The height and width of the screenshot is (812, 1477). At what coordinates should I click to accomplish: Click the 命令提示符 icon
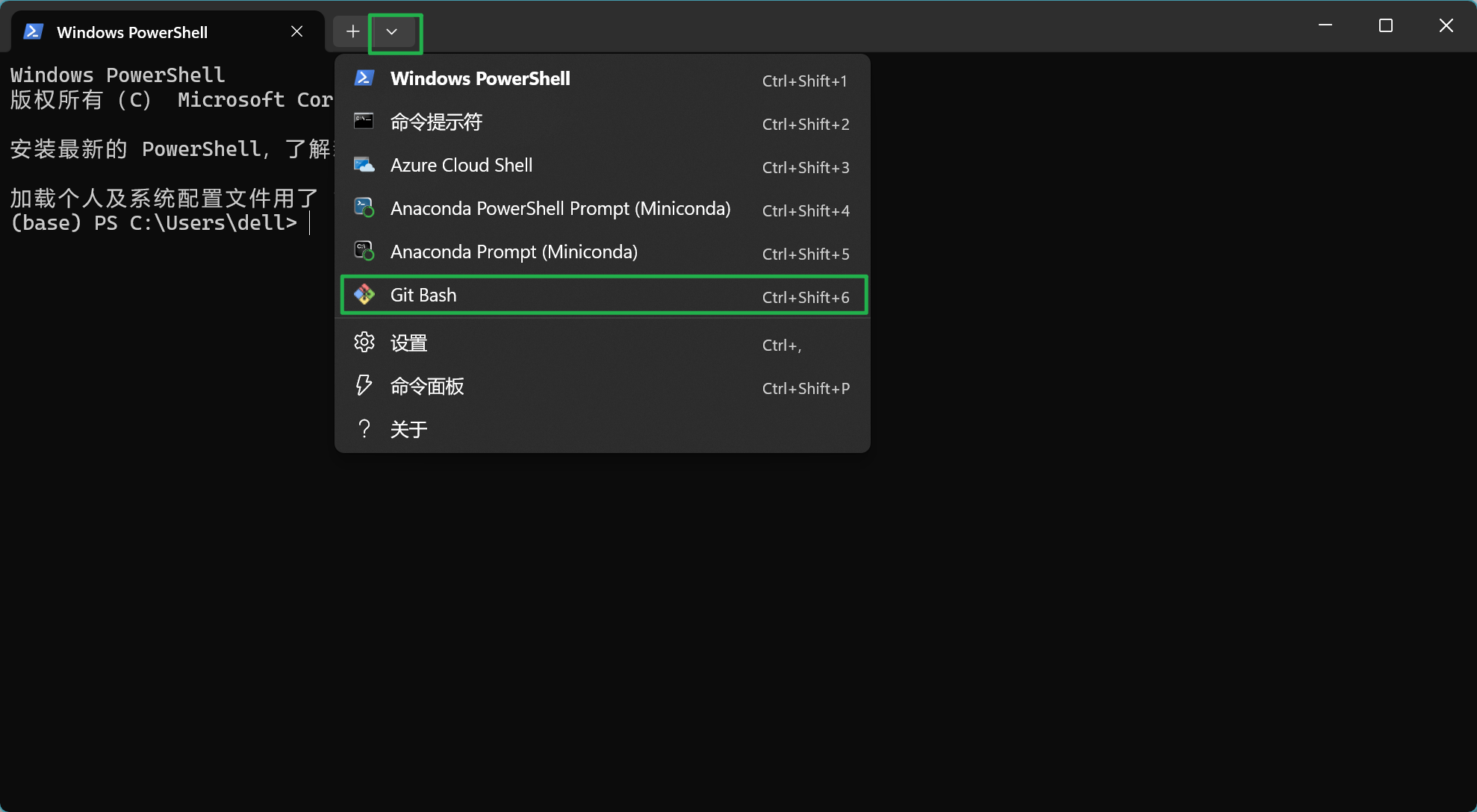tap(364, 121)
